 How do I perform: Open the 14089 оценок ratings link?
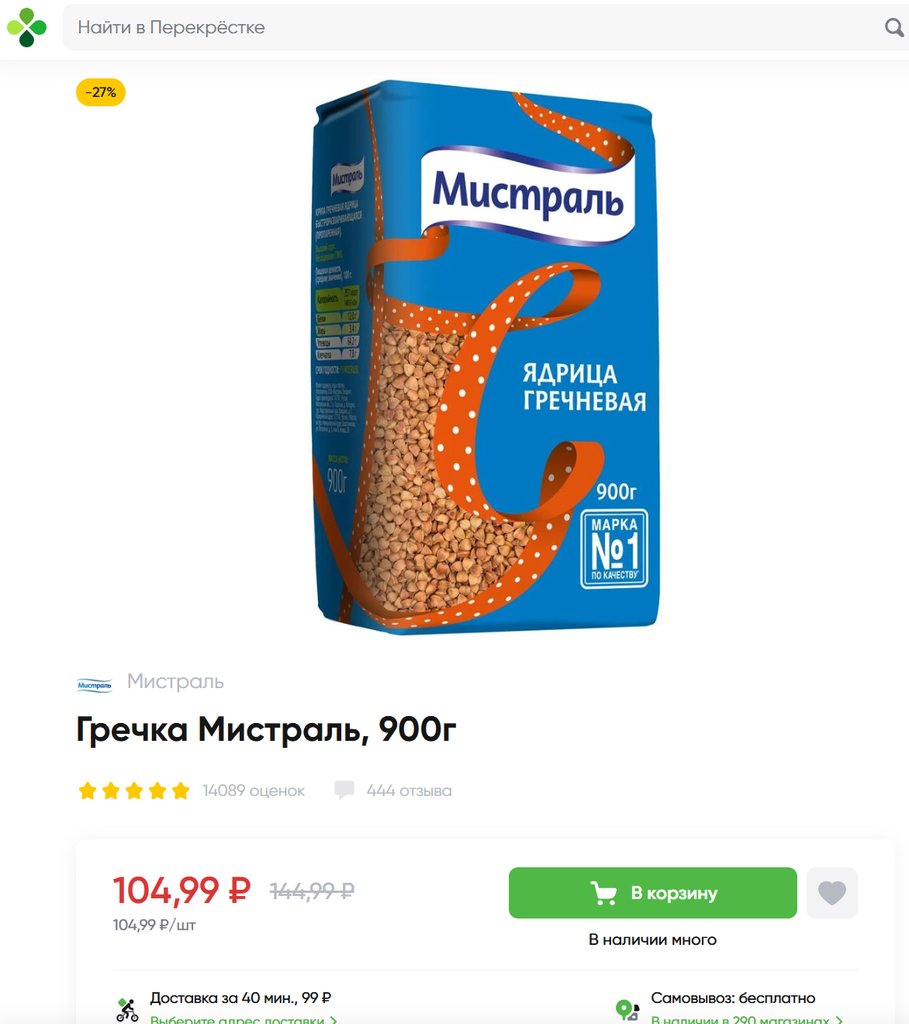pos(253,791)
